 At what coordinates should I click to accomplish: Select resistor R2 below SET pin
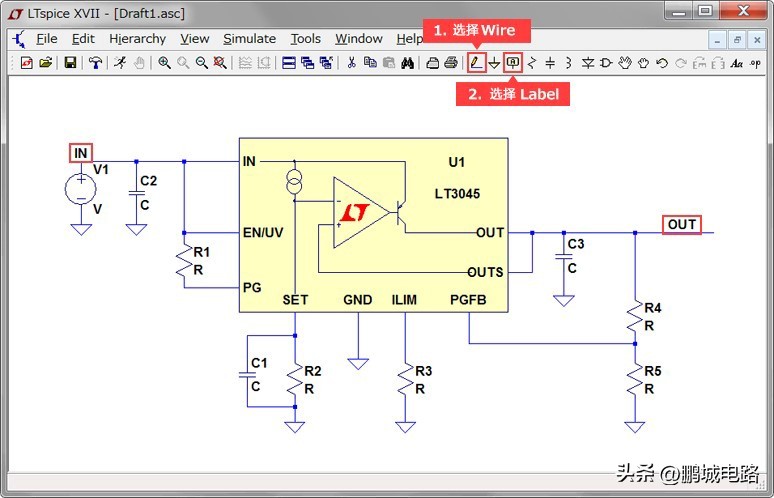295,381
